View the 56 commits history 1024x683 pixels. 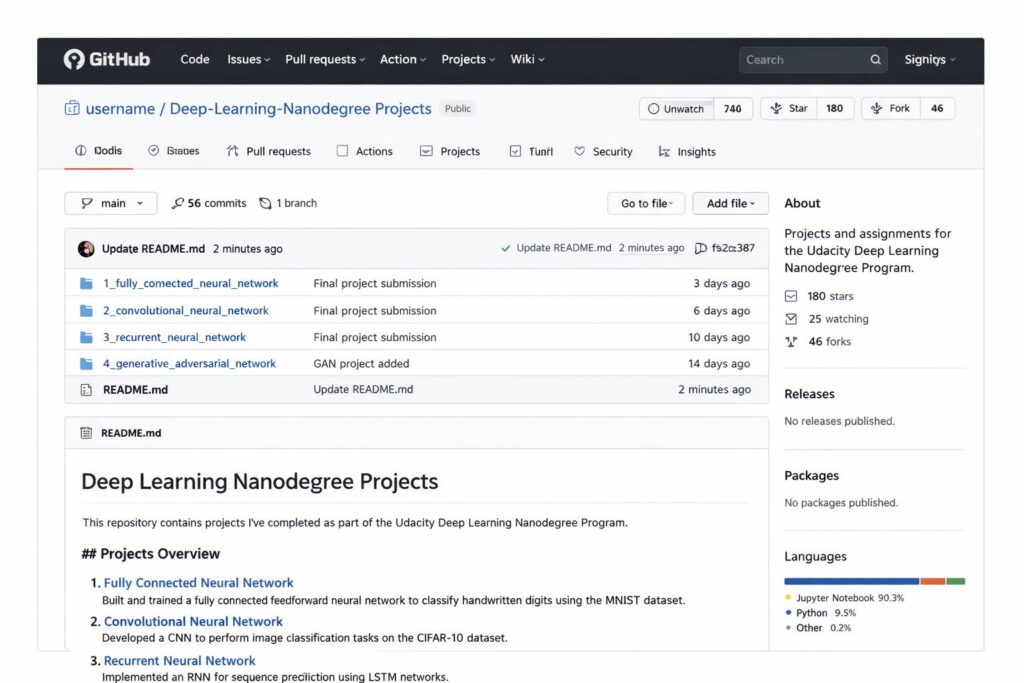(209, 203)
